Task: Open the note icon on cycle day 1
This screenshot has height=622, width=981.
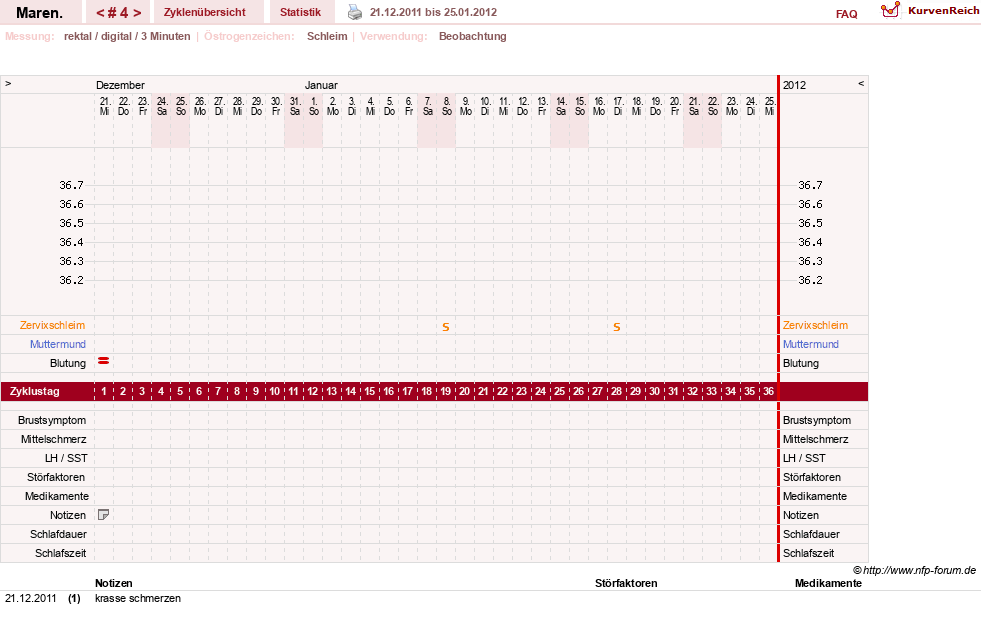Action: (x=104, y=515)
